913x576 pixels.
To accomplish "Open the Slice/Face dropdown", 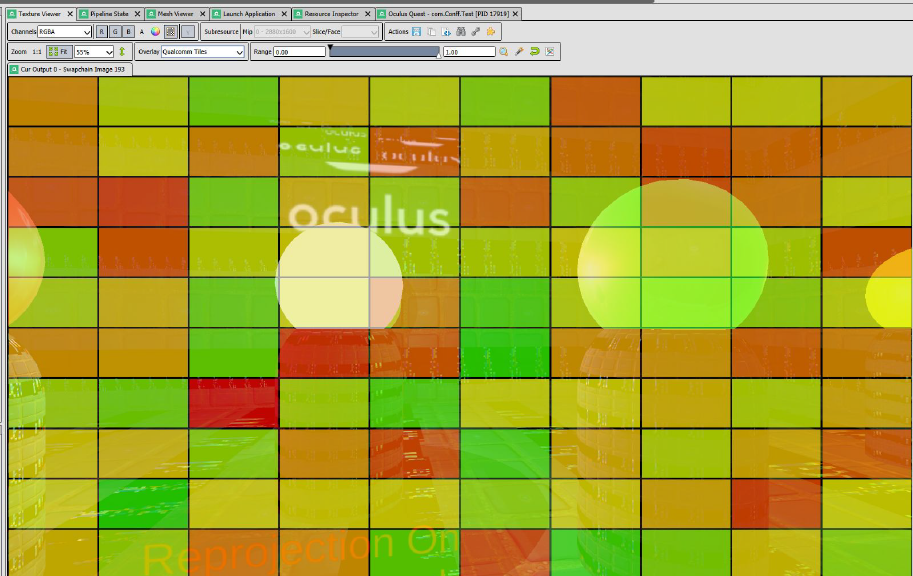I will (x=360, y=31).
